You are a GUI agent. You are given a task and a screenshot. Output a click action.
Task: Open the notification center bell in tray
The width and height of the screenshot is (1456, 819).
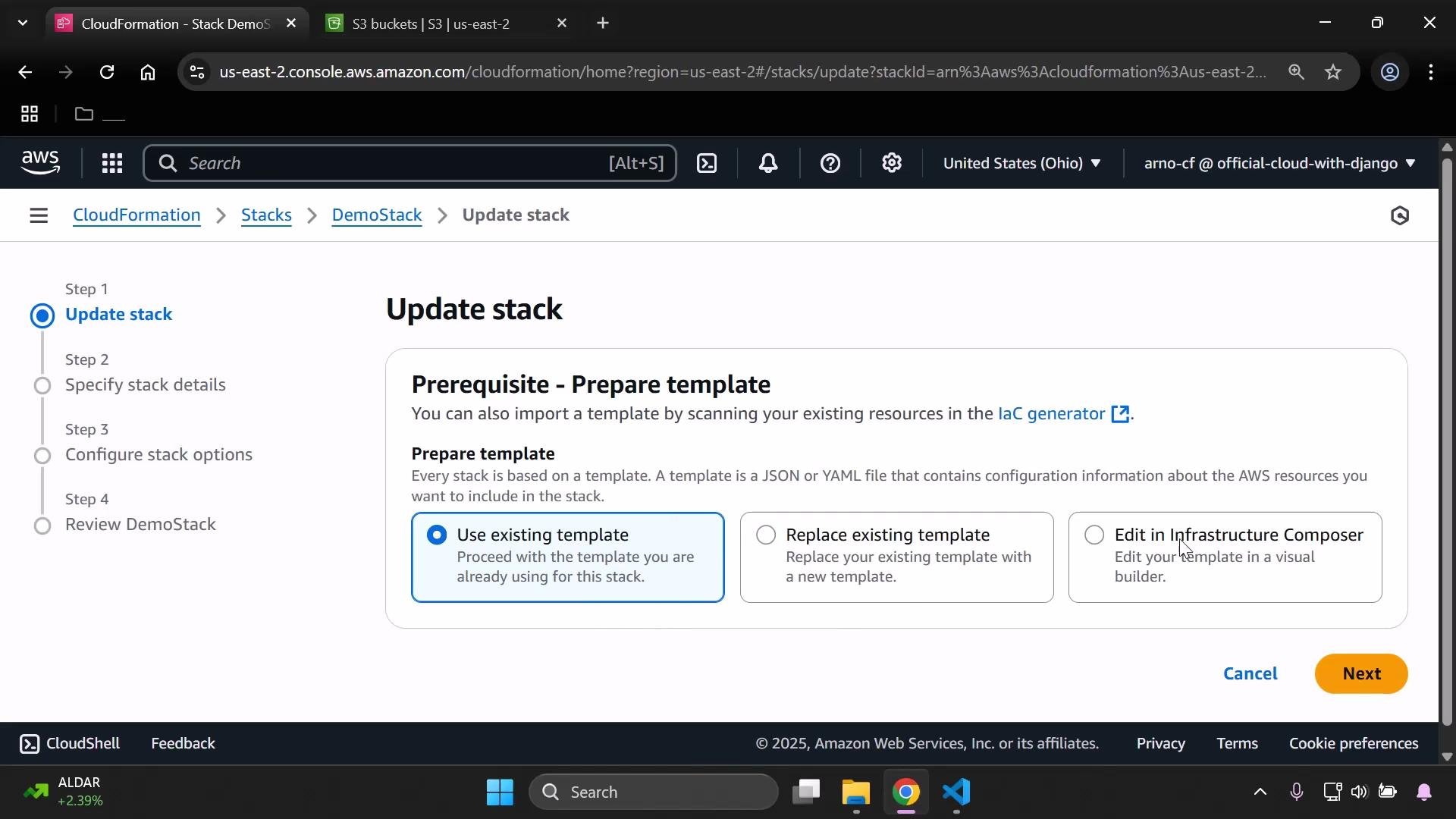1424,792
